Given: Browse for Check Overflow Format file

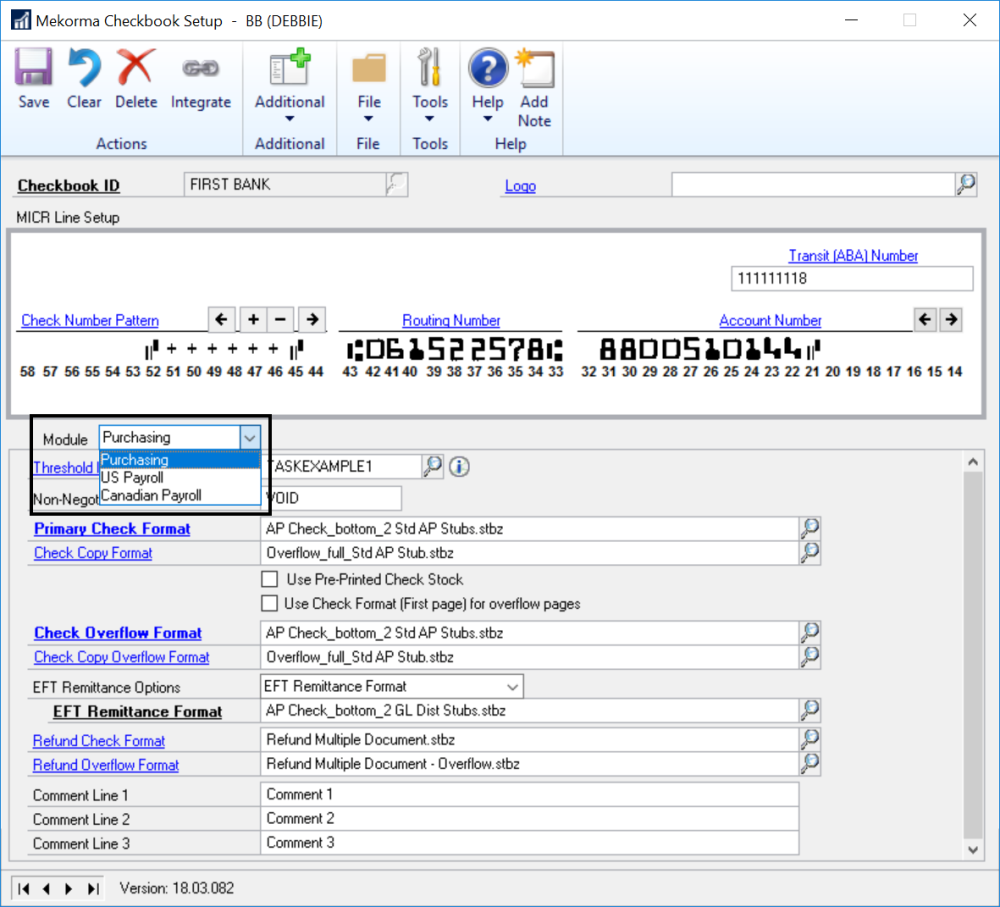Looking at the screenshot, I should (x=810, y=632).
